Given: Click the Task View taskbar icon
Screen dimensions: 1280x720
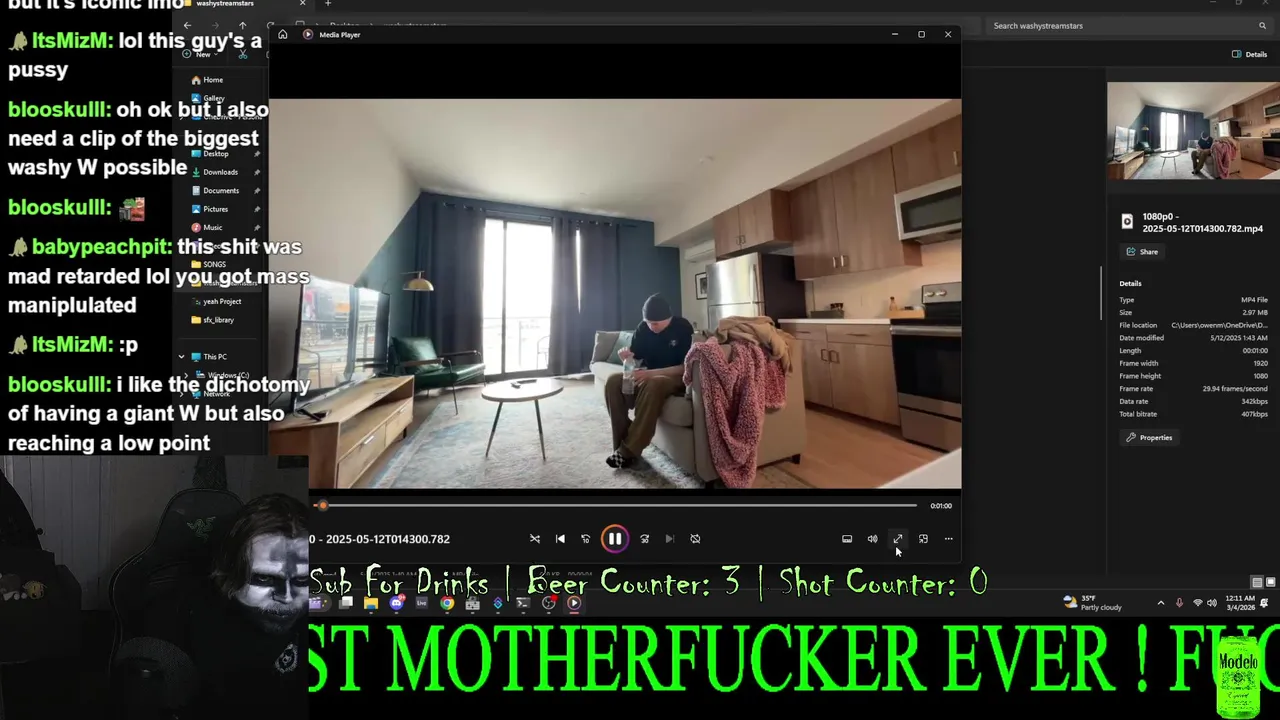Looking at the screenshot, I should (x=346, y=603).
